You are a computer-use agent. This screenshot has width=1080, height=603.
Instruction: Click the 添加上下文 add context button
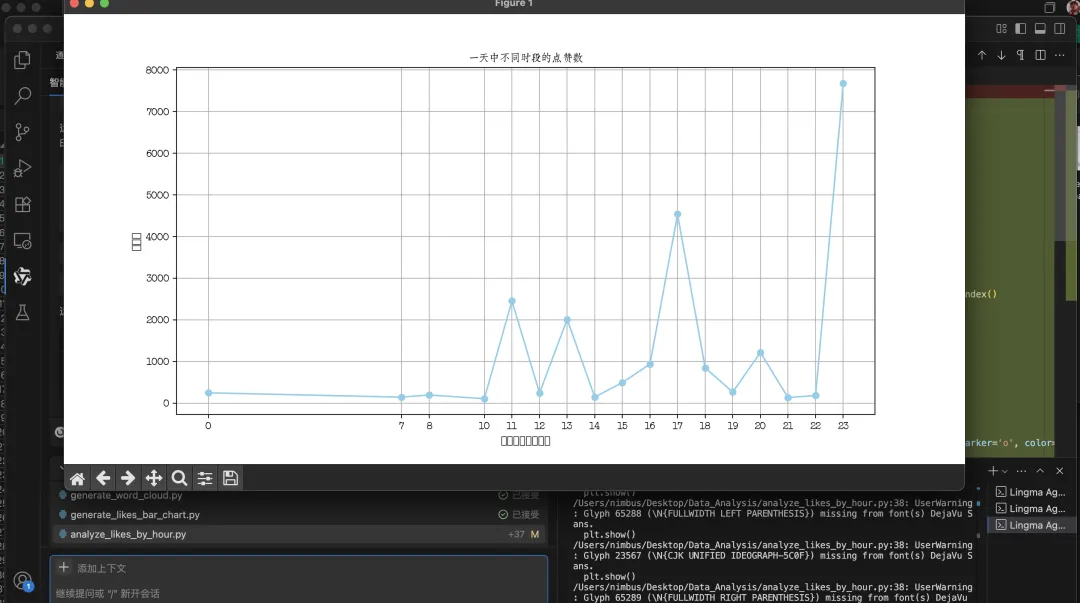(x=93, y=567)
